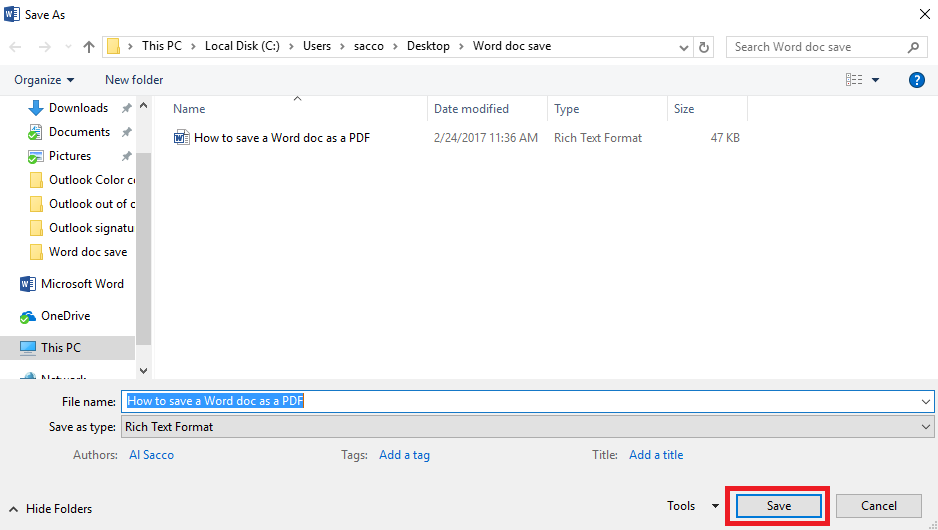Expand address bar previous locations dropdown
Image resolution: width=938 pixels, height=530 pixels.
[684, 47]
